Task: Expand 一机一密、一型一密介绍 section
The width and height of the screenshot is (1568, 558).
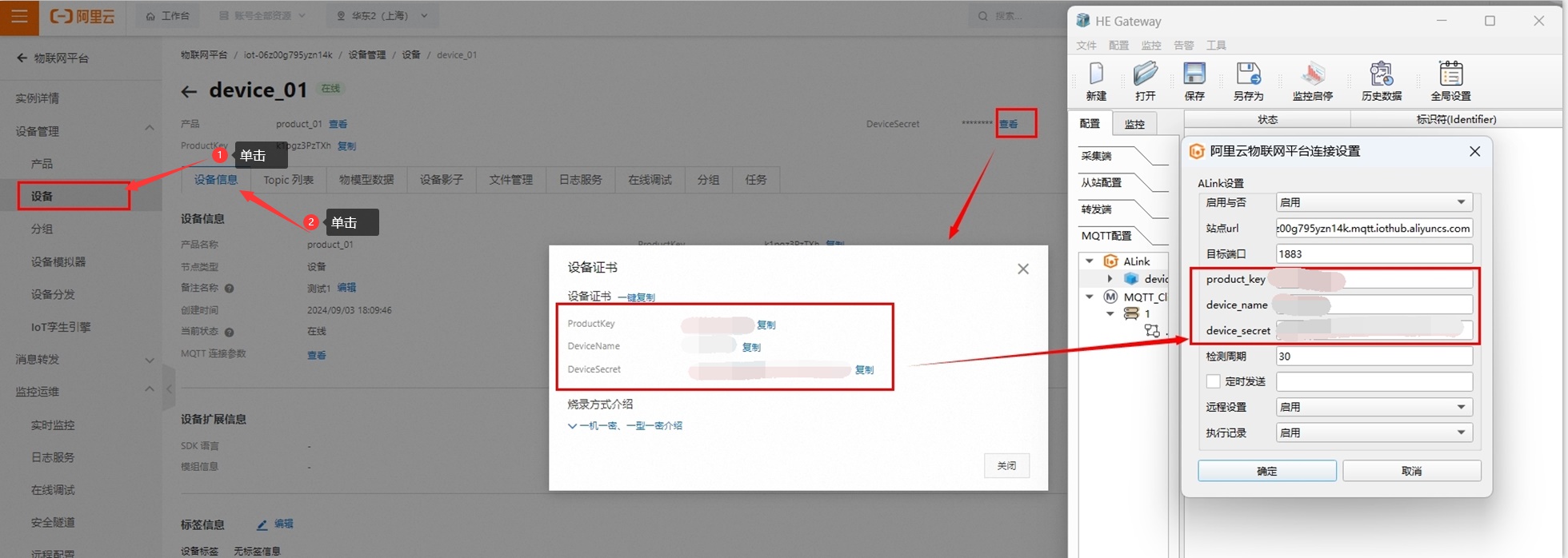Action: 625,426
